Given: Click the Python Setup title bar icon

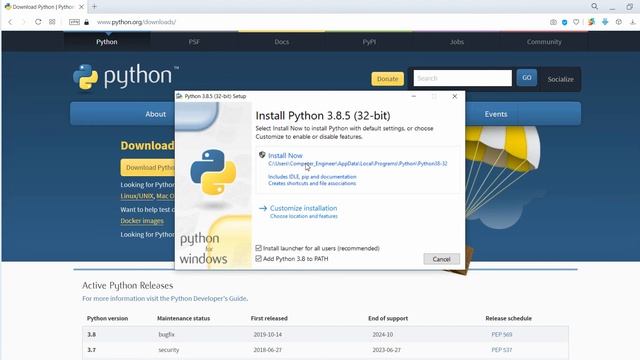Looking at the screenshot, I should pos(179,96).
